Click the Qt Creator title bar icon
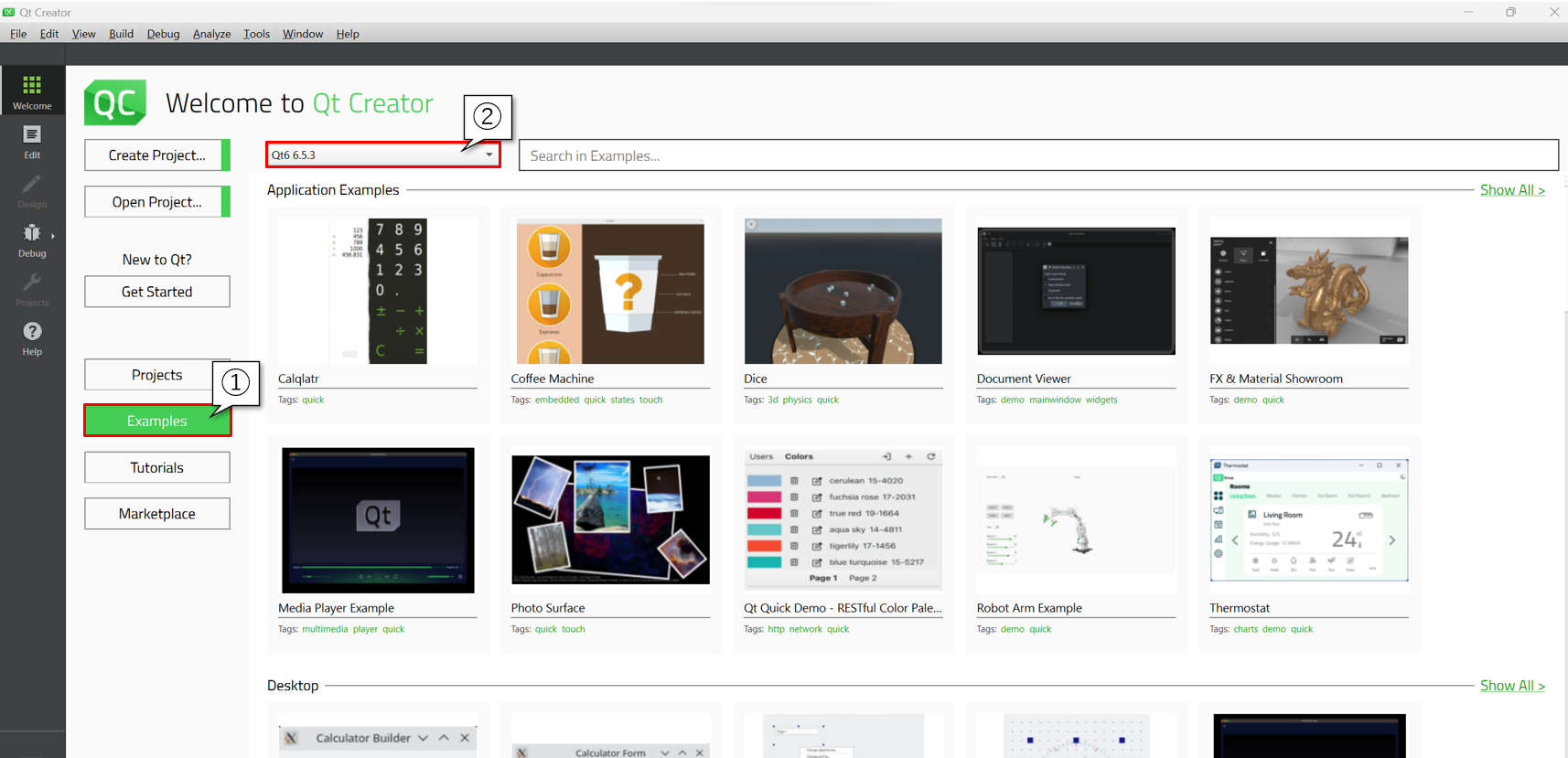 coord(9,12)
